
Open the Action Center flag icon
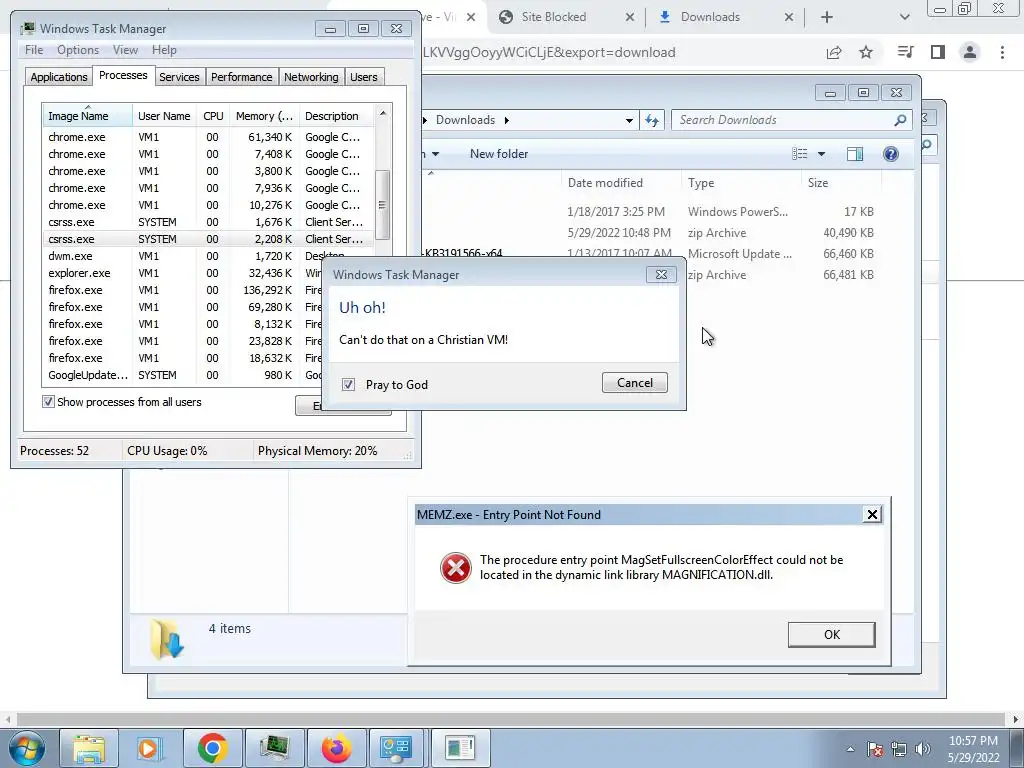(x=875, y=749)
